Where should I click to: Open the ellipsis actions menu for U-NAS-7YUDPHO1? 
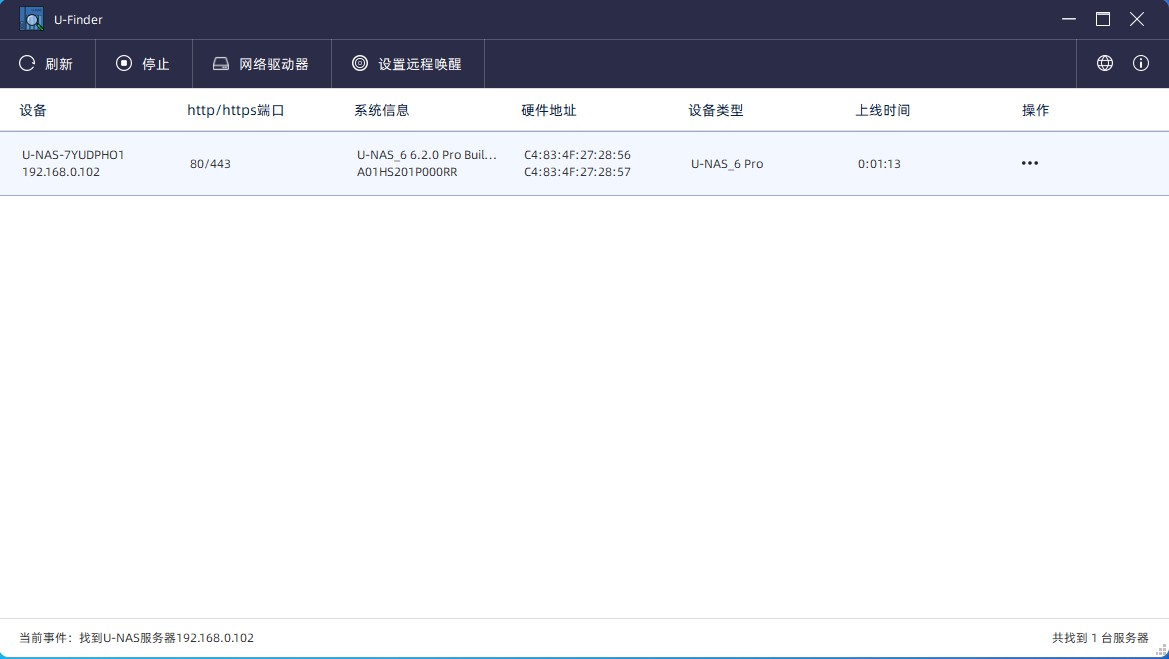1030,163
